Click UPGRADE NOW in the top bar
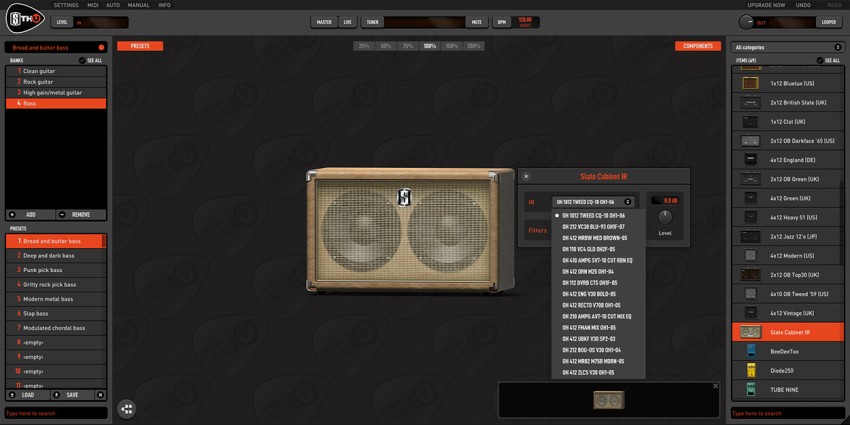 [x=766, y=5]
